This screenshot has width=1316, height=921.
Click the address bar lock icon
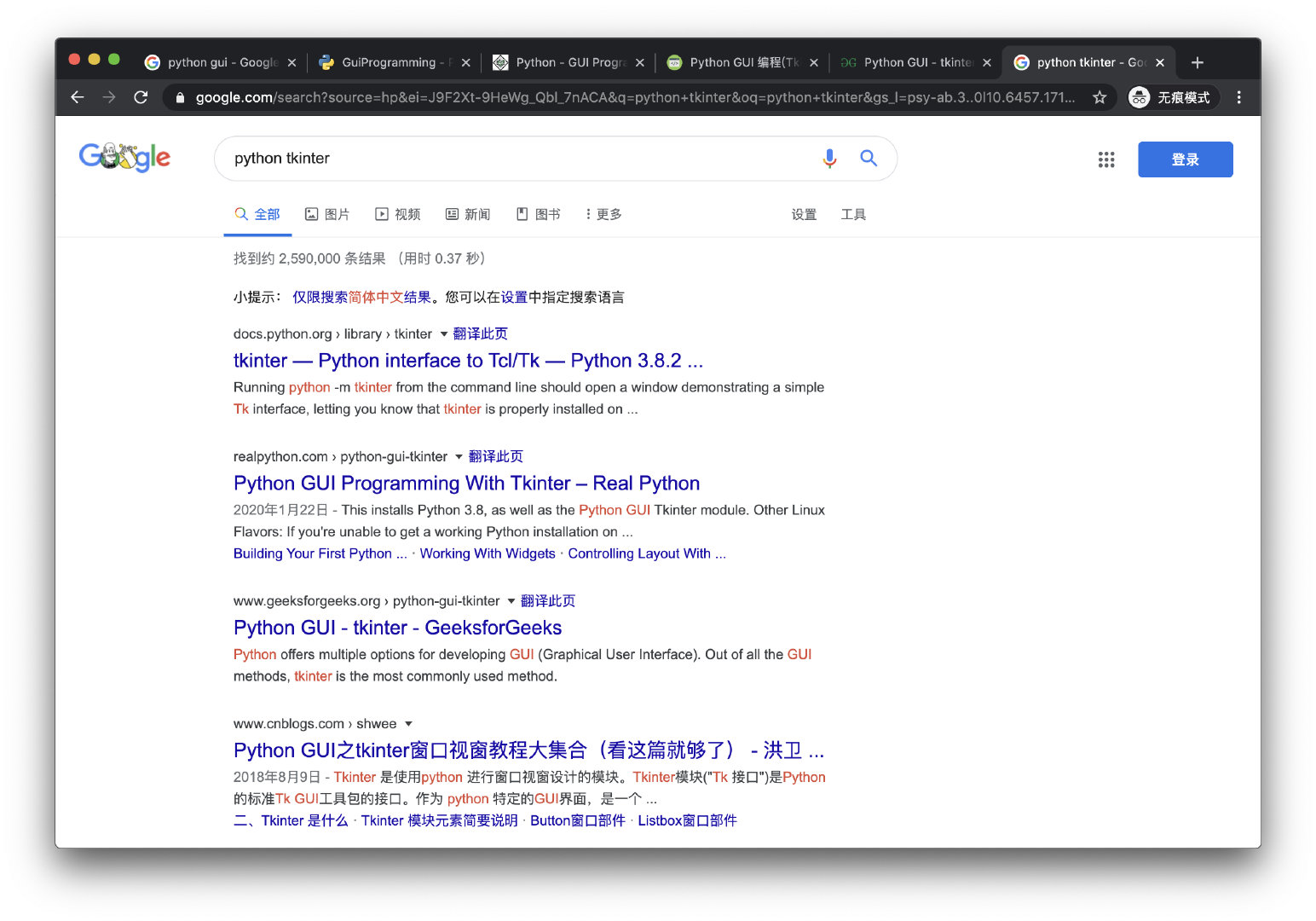click(x=180, y=97)
